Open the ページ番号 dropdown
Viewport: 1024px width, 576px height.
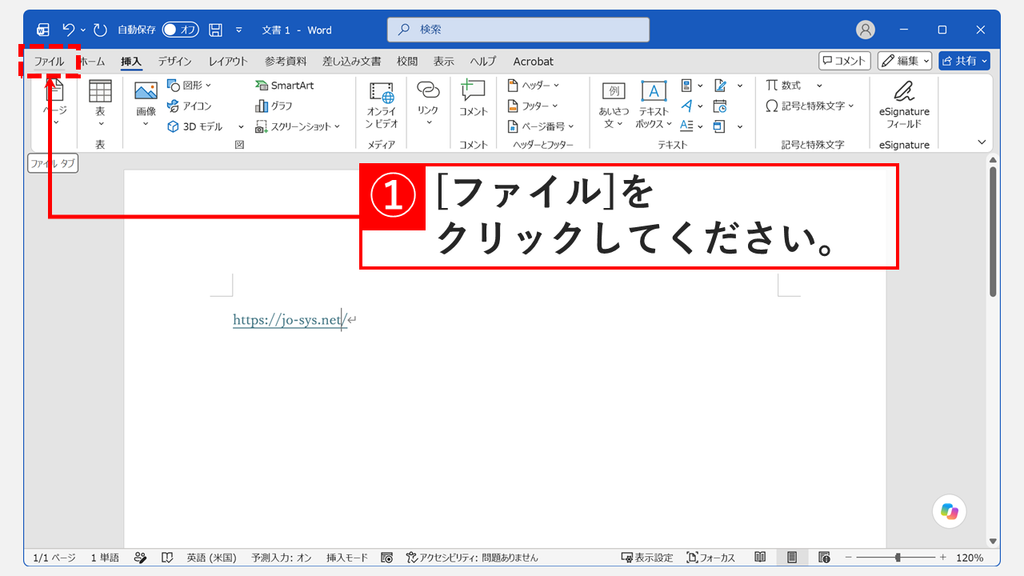pos(541,127)
